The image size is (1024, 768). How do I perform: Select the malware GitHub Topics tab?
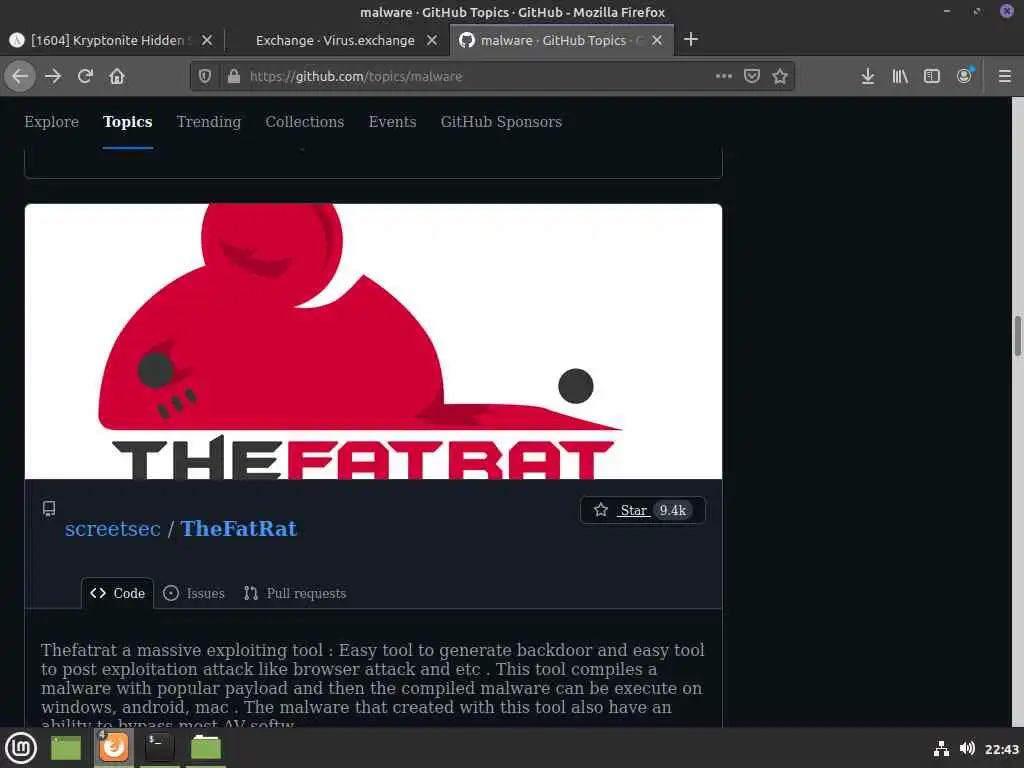coord(562,40)
